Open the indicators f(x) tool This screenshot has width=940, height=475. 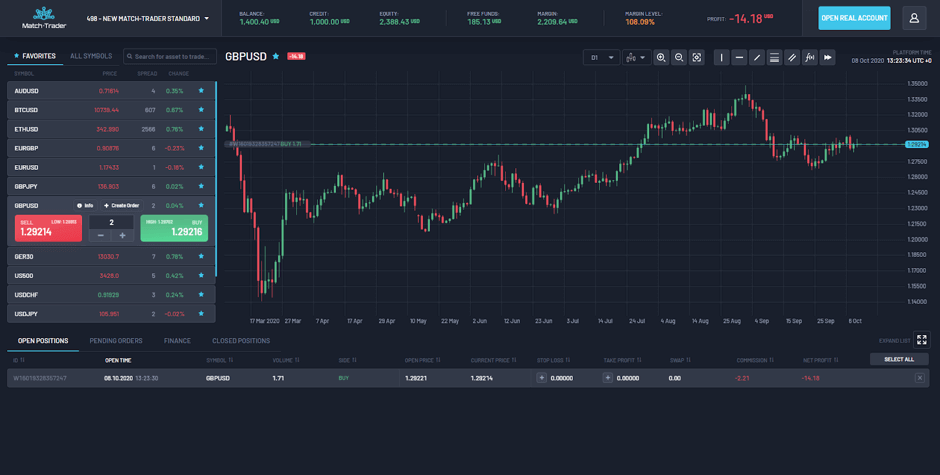tap(810, 58)
